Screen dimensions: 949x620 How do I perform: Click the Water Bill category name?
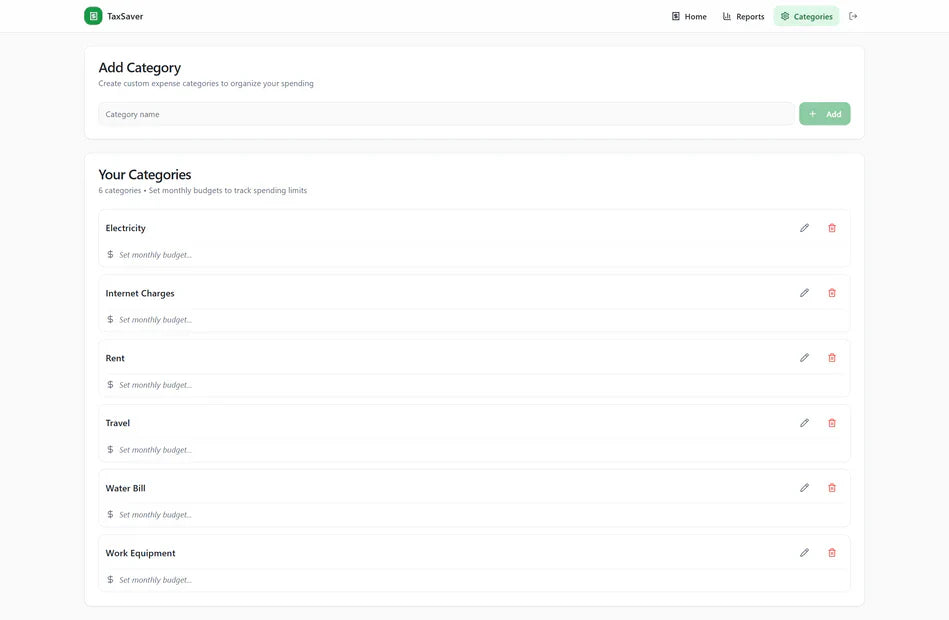125,488
